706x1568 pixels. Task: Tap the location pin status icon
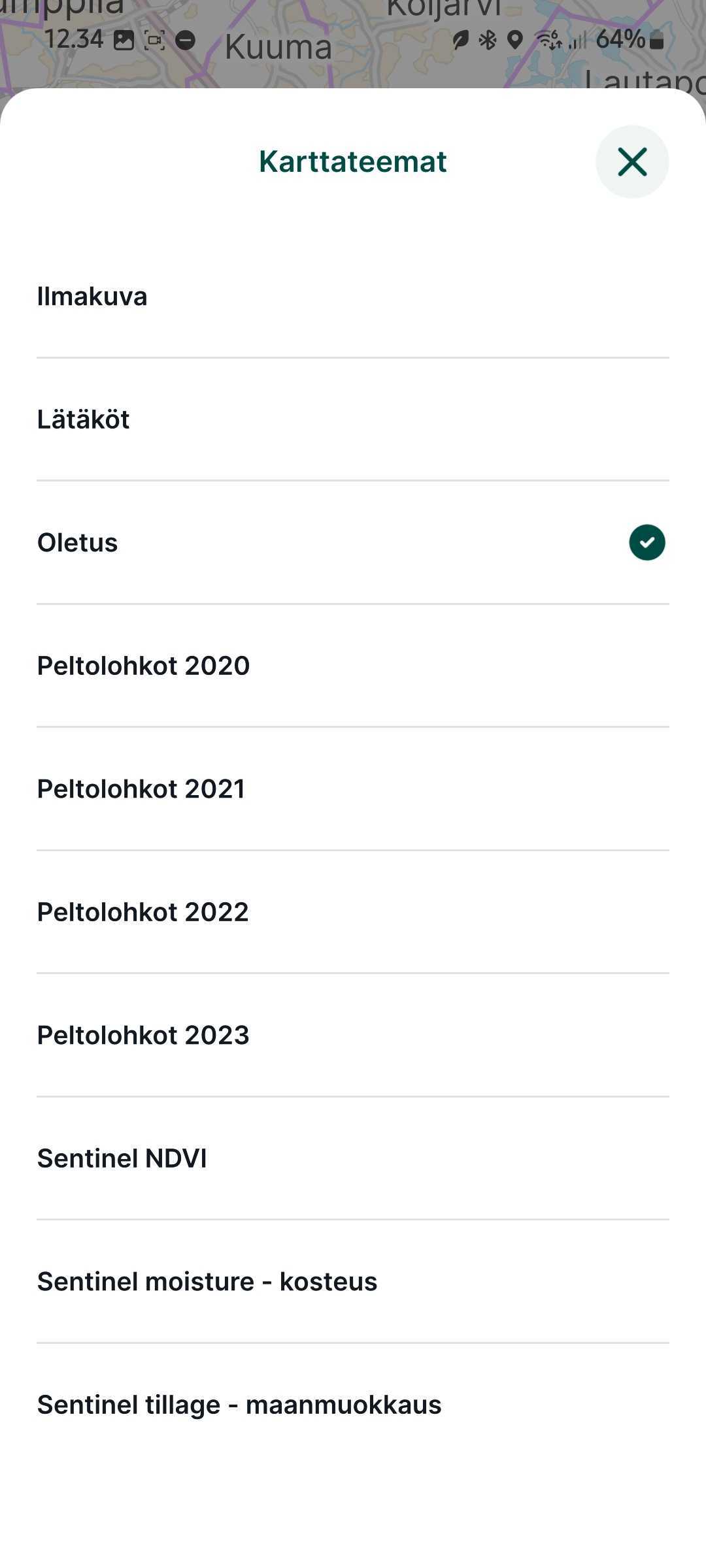click(x=515, y=41)
